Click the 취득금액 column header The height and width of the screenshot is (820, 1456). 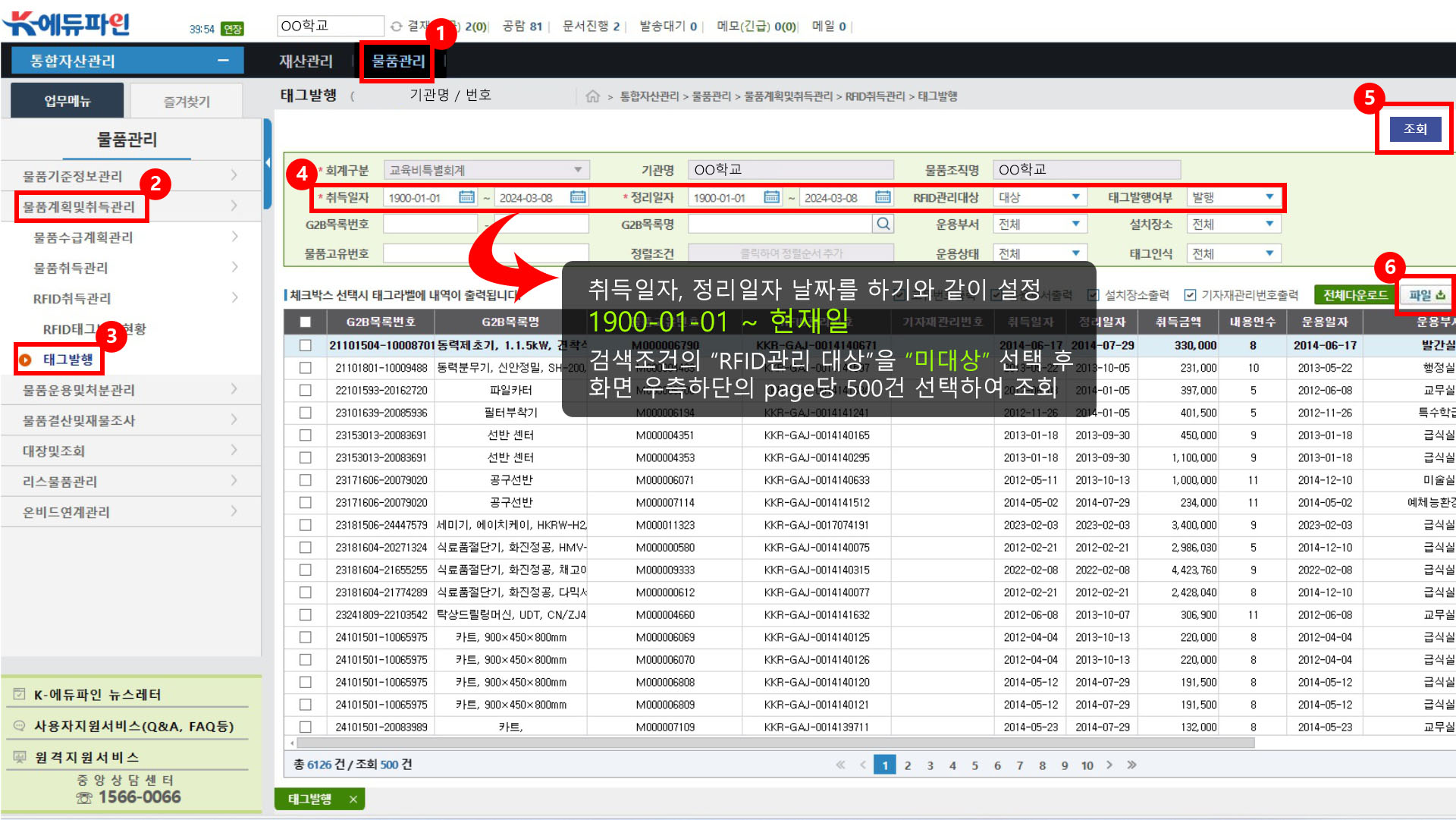(1178, 322)
